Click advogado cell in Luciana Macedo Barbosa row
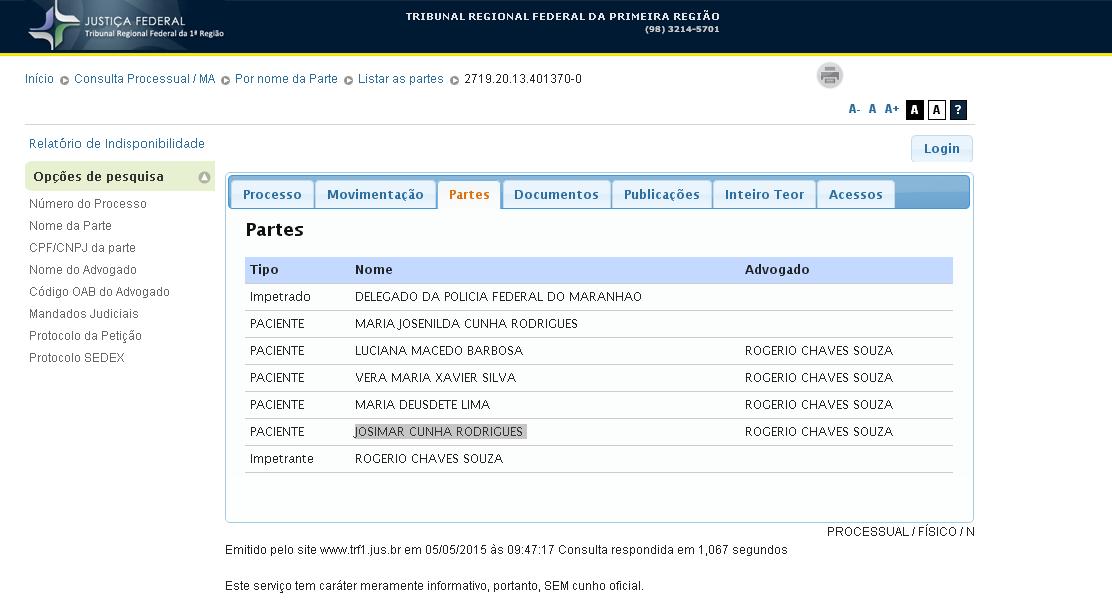The image size is (1112, 602). pyautogui.click(x=819, y=350)
